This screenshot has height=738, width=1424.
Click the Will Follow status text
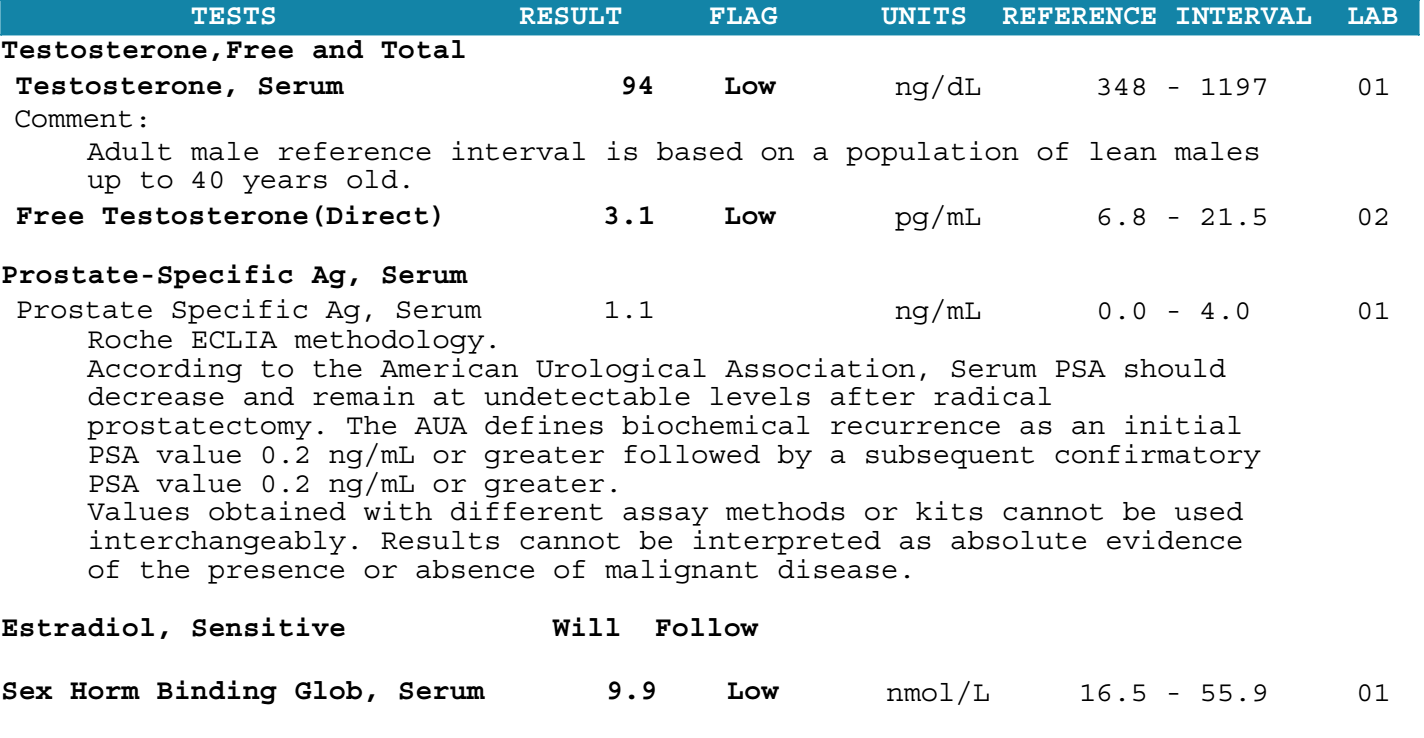coord(655,629)
